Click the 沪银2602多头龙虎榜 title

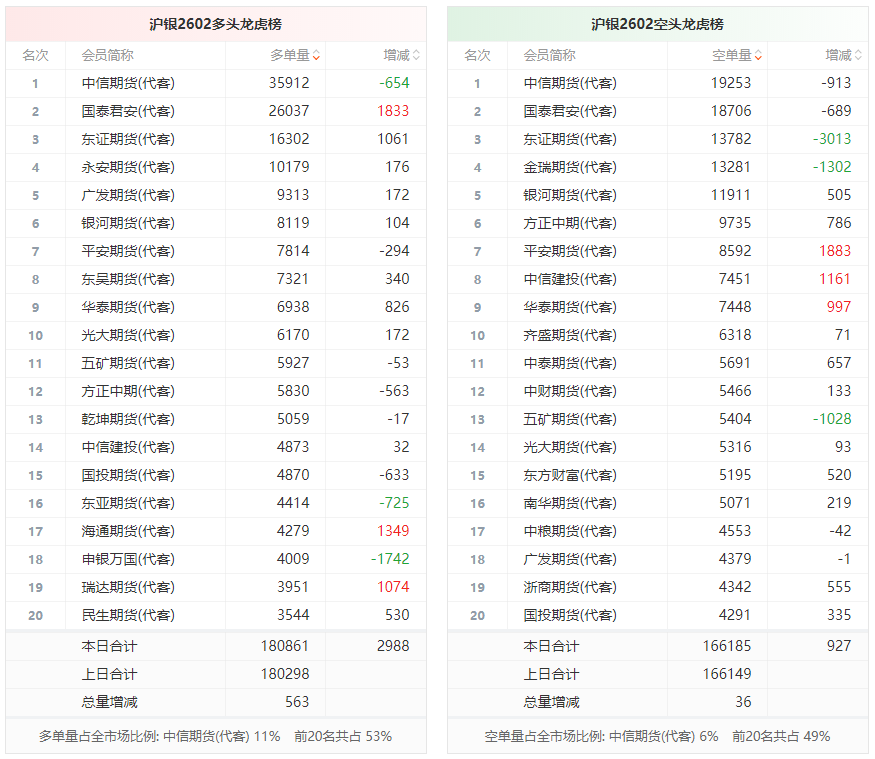215,24
